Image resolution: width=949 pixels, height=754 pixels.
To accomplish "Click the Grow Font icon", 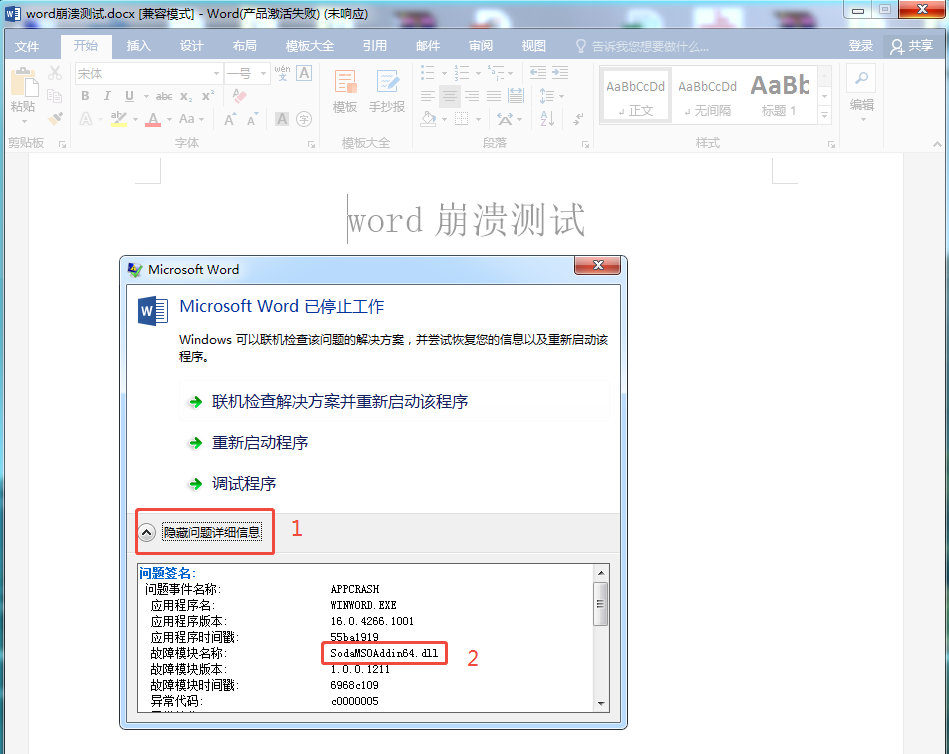I will [229, 119].
